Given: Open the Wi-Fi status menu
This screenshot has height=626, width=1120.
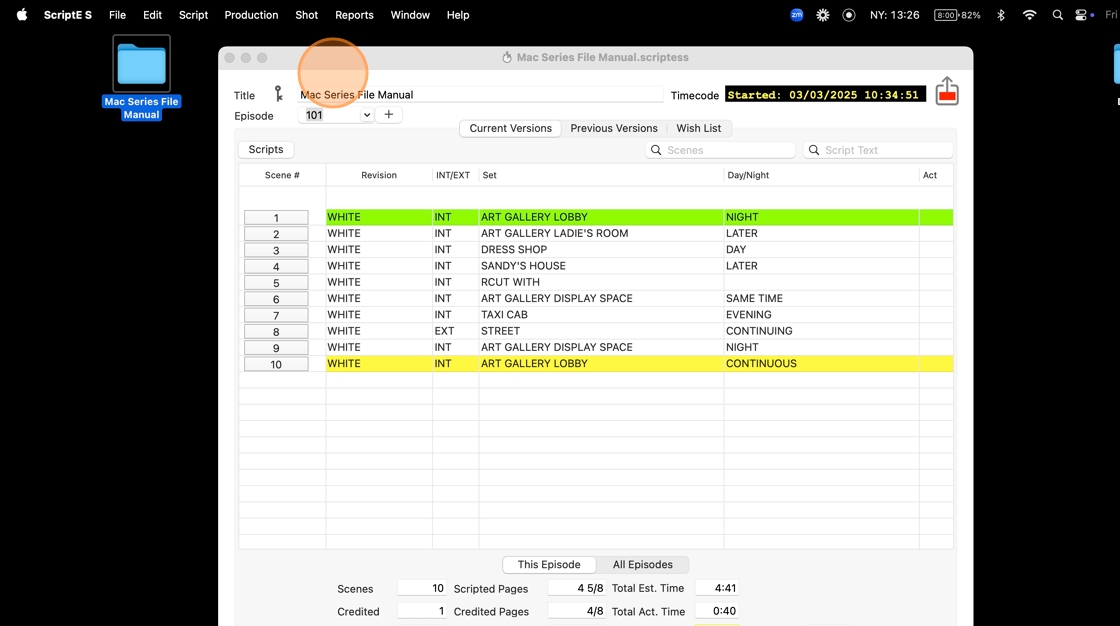Looking at the screenshot, I should (1029, 15).
